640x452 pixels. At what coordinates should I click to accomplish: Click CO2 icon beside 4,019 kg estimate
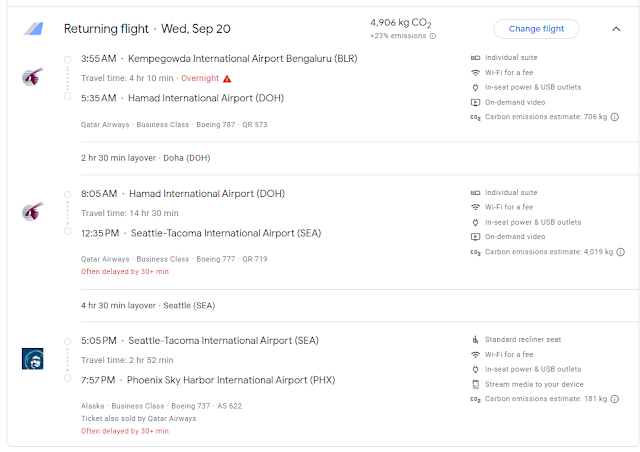(x=475, y=252)
